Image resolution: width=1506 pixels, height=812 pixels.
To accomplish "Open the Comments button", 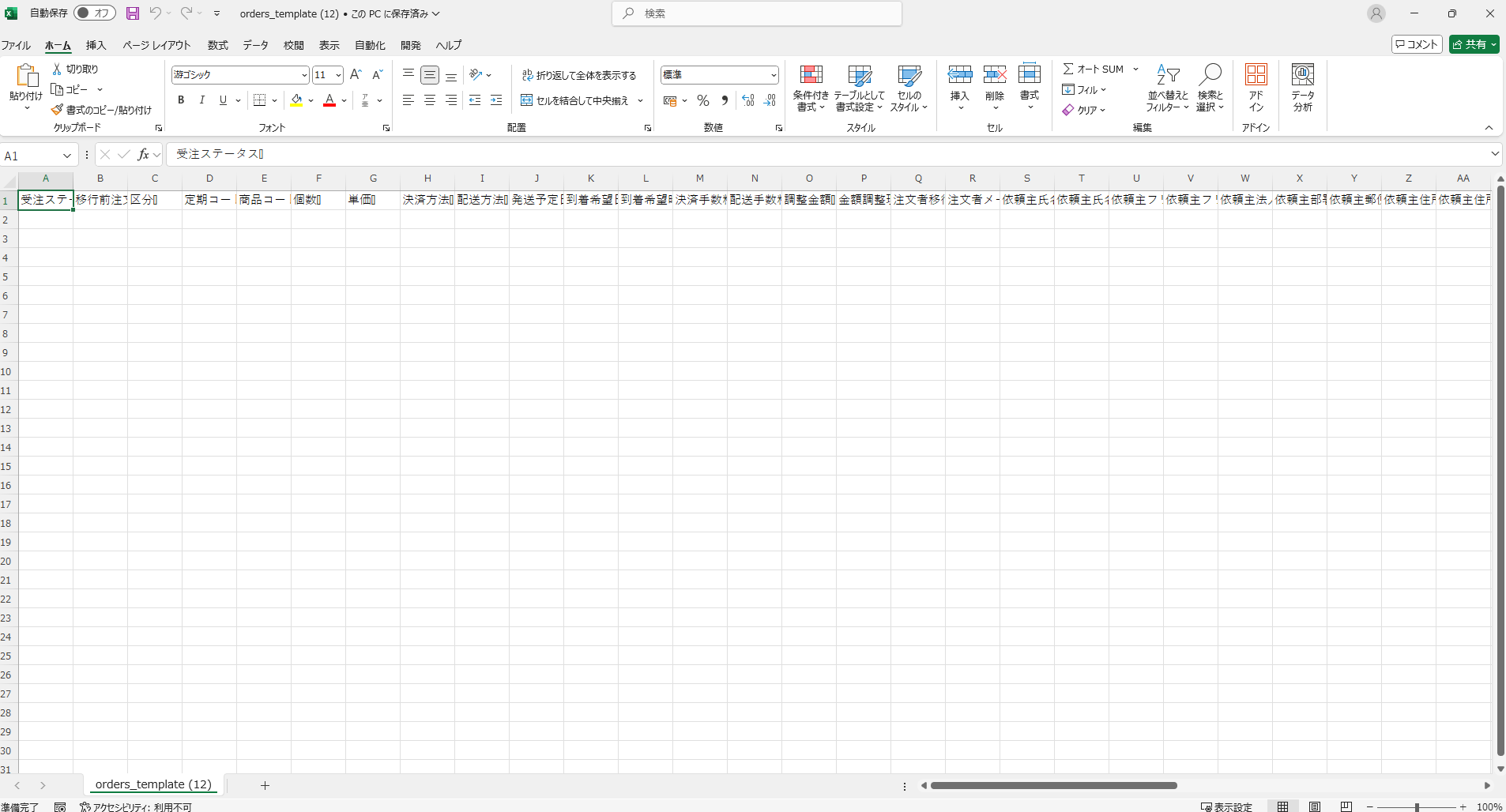I will point(1417,44).
